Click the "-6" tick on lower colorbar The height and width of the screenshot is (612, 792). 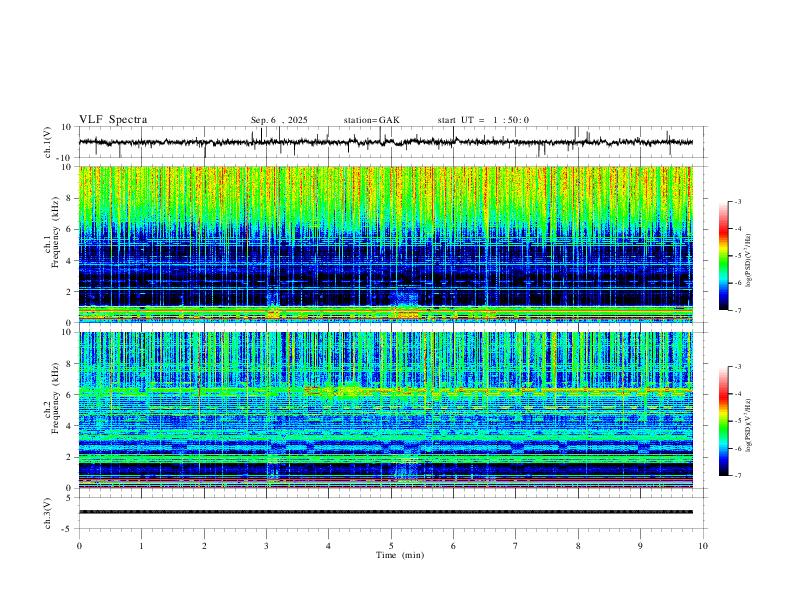(738, 448)
